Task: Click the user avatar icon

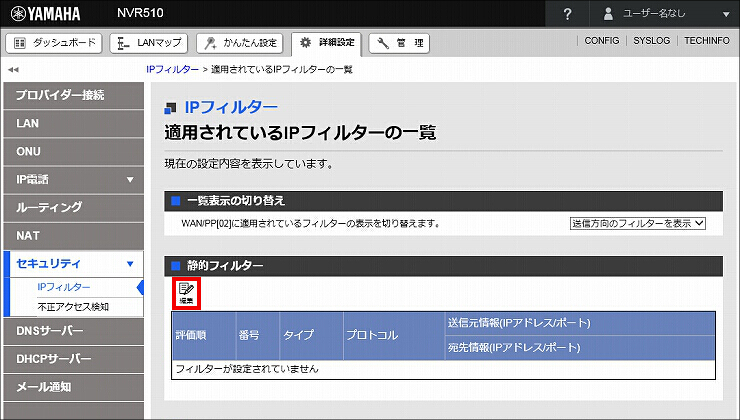Action: [608, 14]
